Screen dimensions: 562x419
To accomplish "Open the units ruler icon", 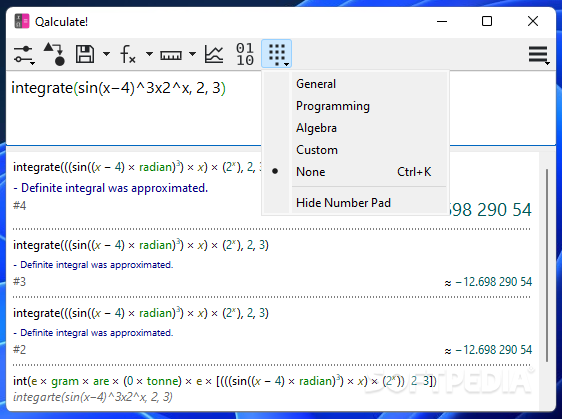I will coord(171,55).
